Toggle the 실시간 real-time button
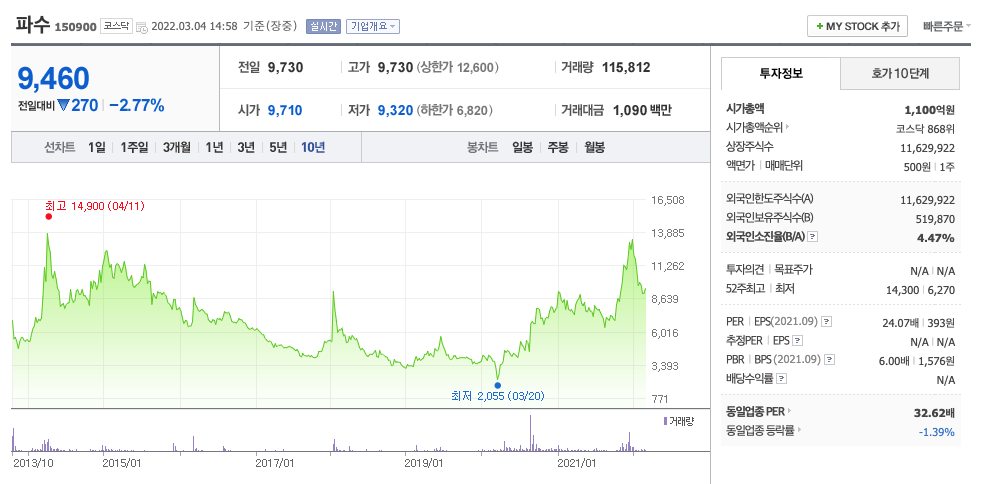Image resolution: width=984 pixels, height=484 pixels. click(x=323, y=26)
